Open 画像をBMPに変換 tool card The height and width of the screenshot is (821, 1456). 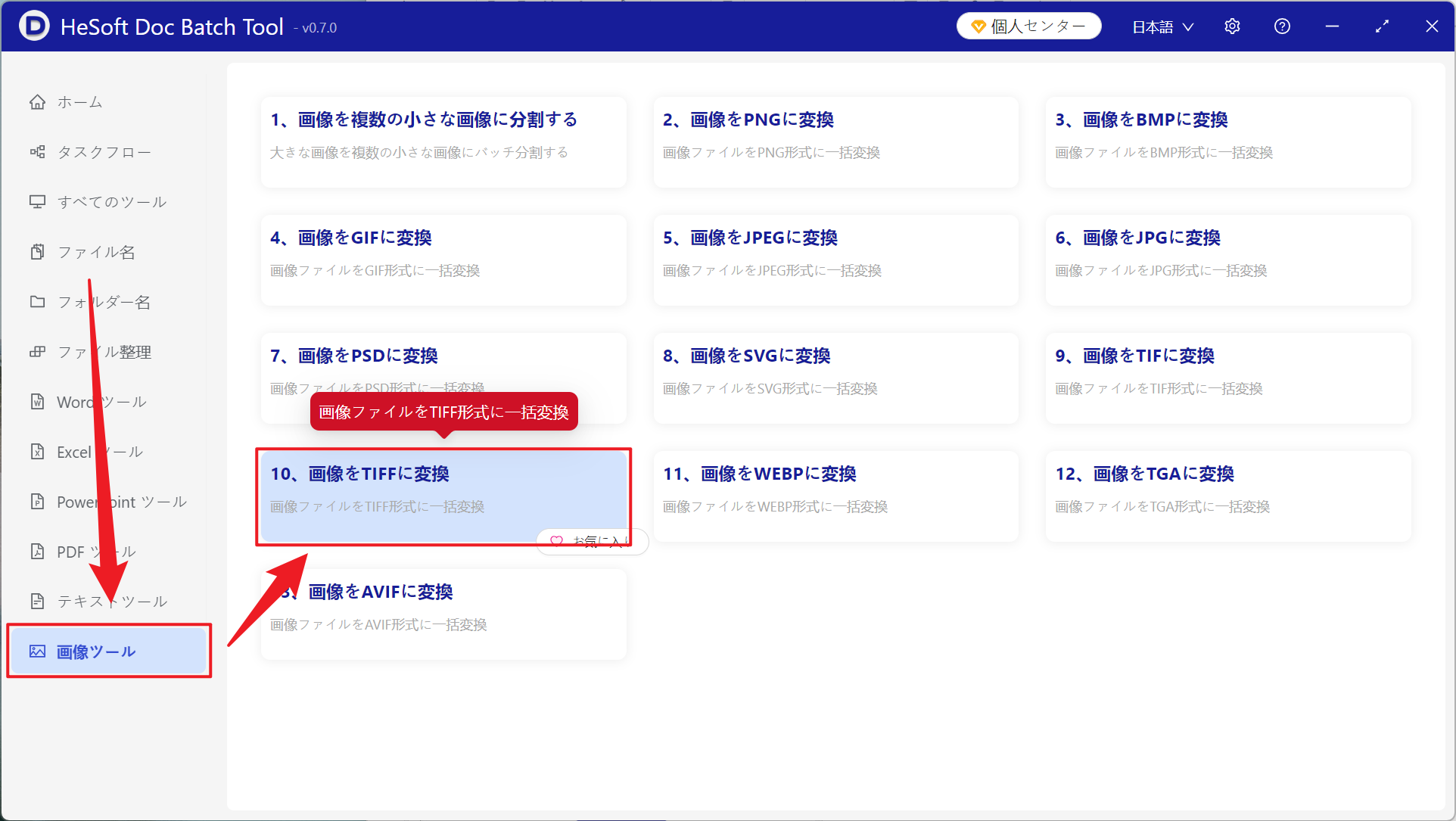click(1228, 141)
